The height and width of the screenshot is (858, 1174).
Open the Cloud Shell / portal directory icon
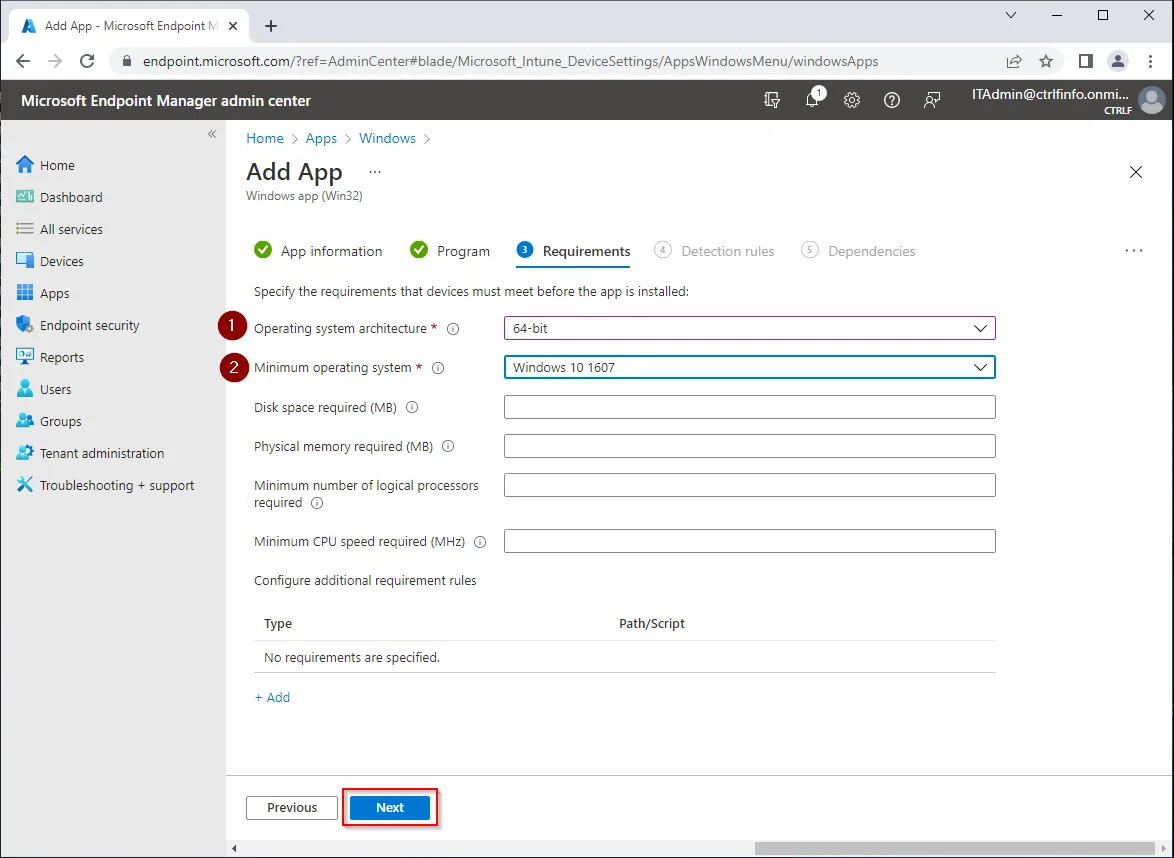772,100
